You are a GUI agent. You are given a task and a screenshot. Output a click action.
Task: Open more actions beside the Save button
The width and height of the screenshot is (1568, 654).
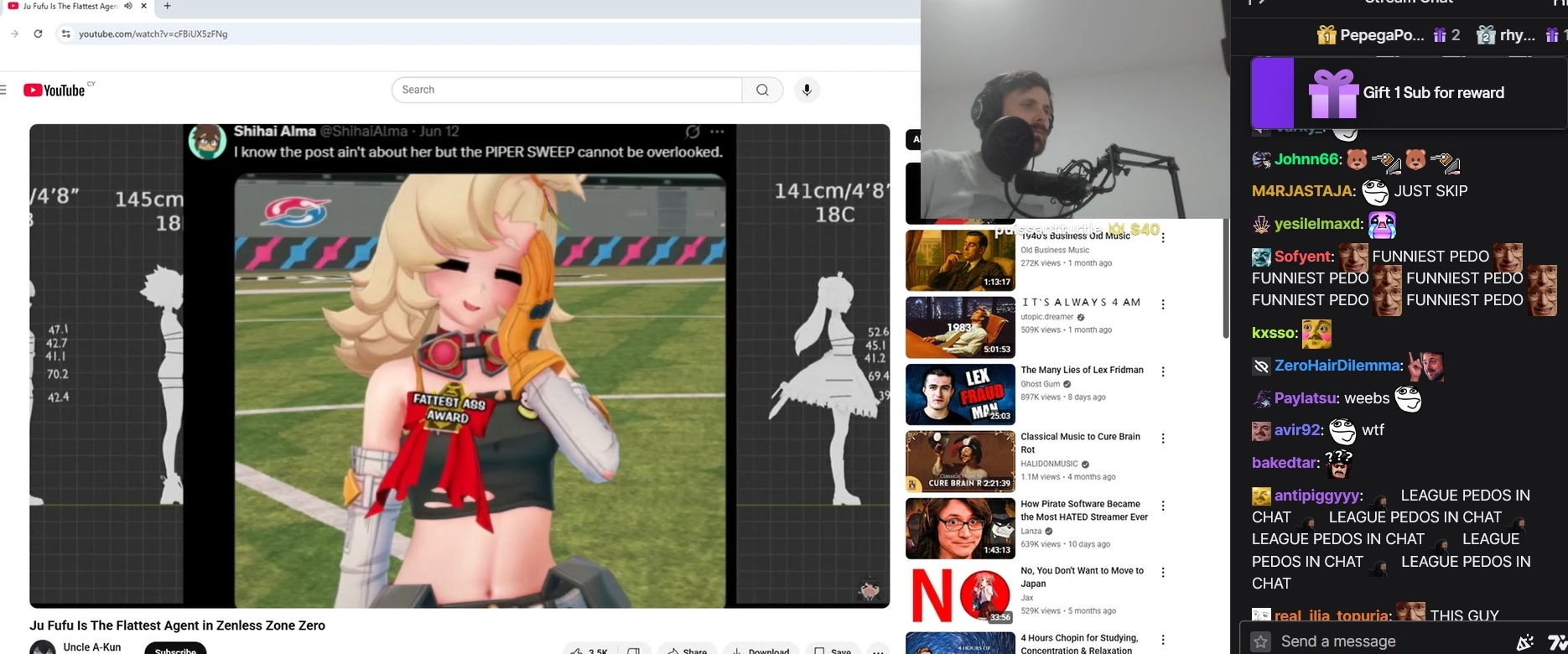[878, 650]
